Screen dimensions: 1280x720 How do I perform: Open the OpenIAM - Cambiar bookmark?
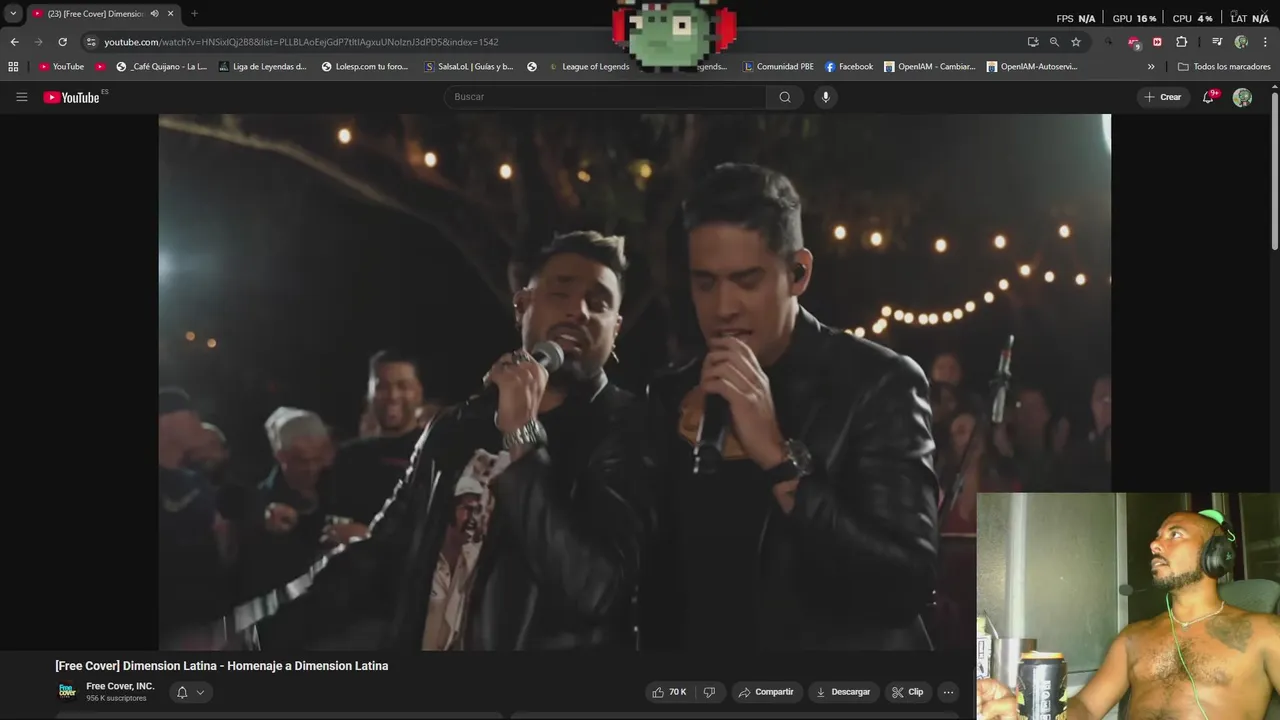pos(930,67)
